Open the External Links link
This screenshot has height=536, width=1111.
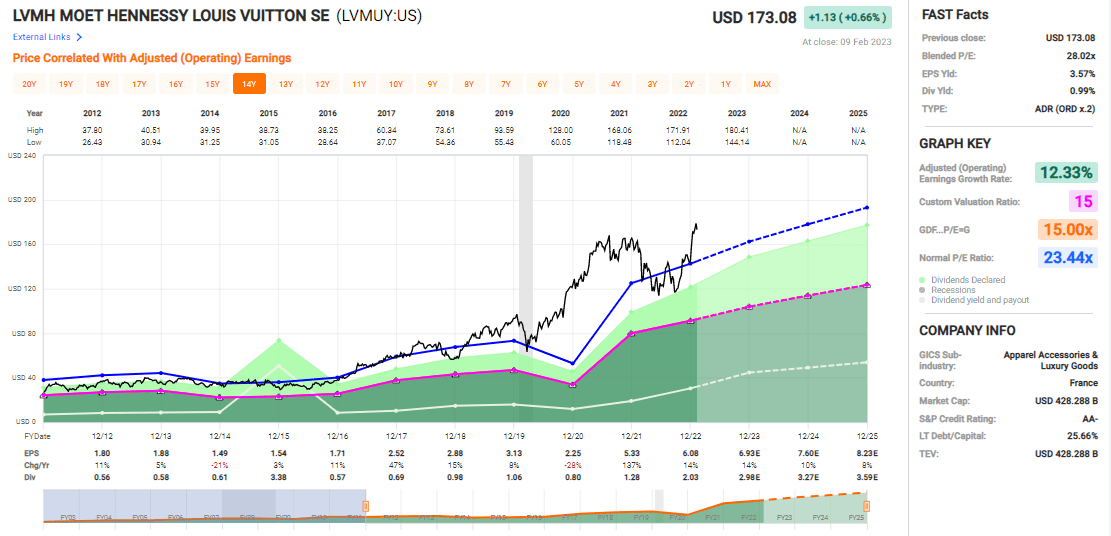pyautogui.click(x=42, y=37)
